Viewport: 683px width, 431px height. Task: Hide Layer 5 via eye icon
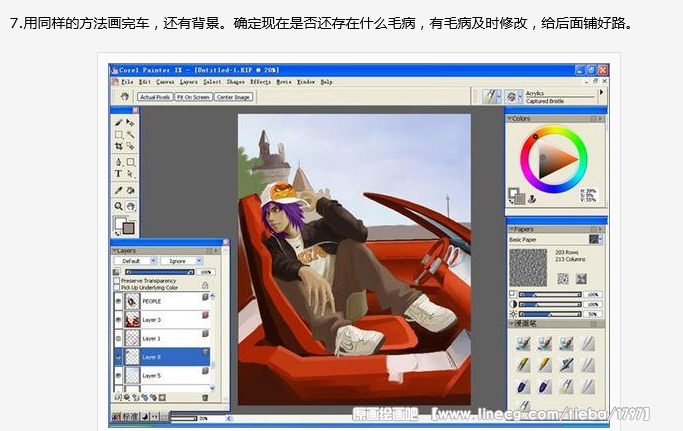click(x=118, y=375)
